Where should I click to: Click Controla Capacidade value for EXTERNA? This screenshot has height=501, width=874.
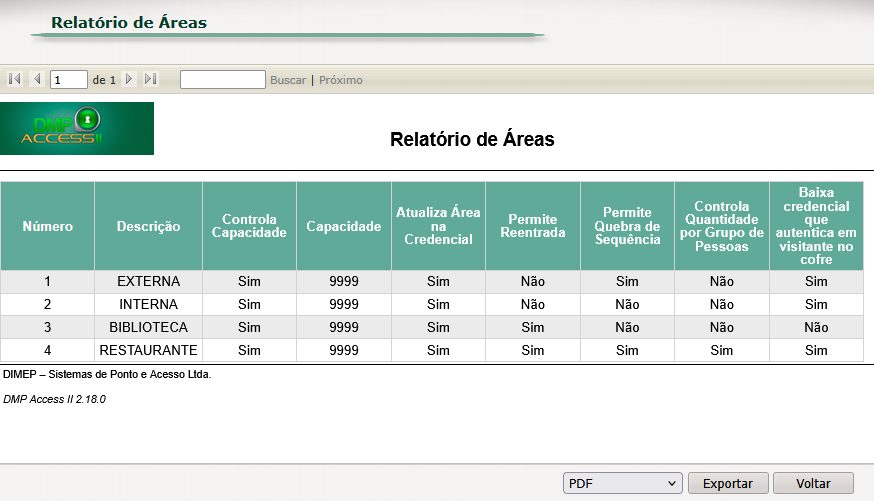tap(249, 281)
